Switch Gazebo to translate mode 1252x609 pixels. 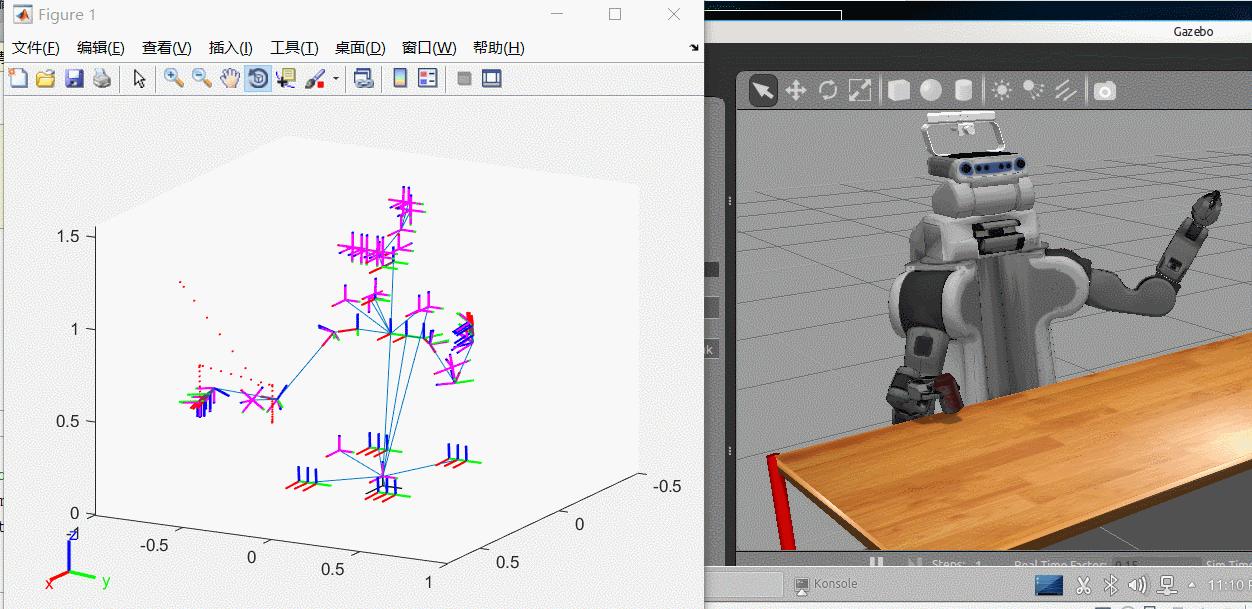coord(797,90)
